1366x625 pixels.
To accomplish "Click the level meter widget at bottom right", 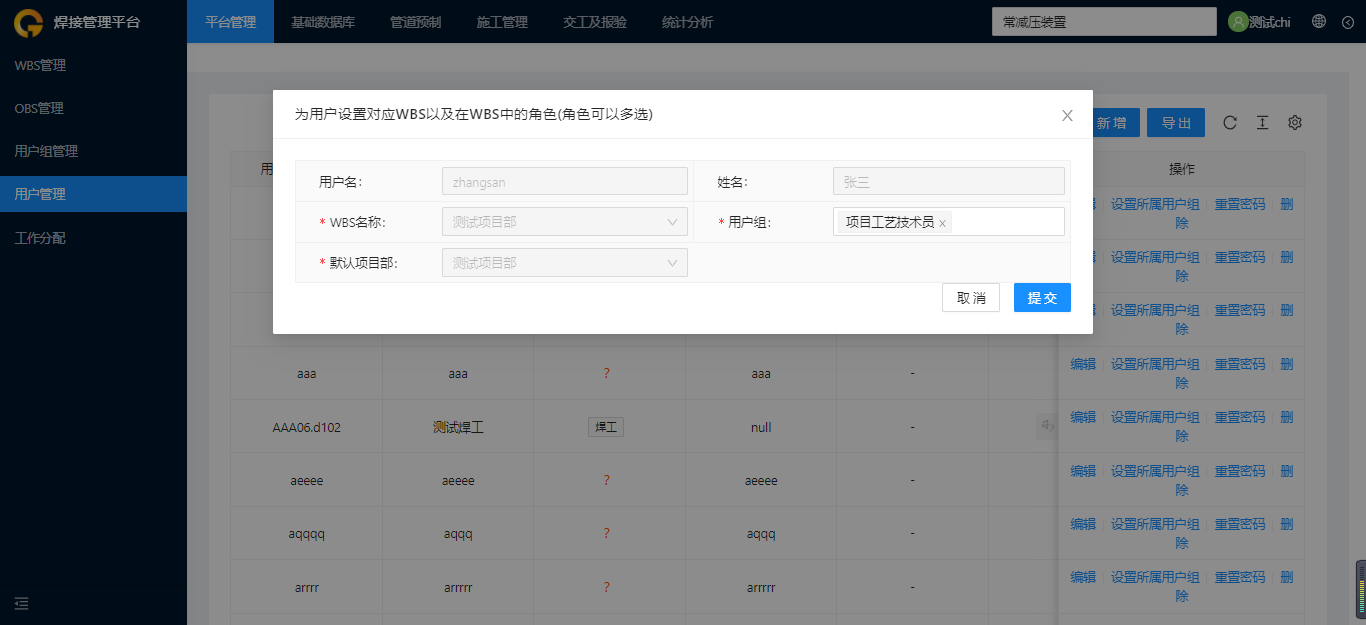I will click(1360, 591).
